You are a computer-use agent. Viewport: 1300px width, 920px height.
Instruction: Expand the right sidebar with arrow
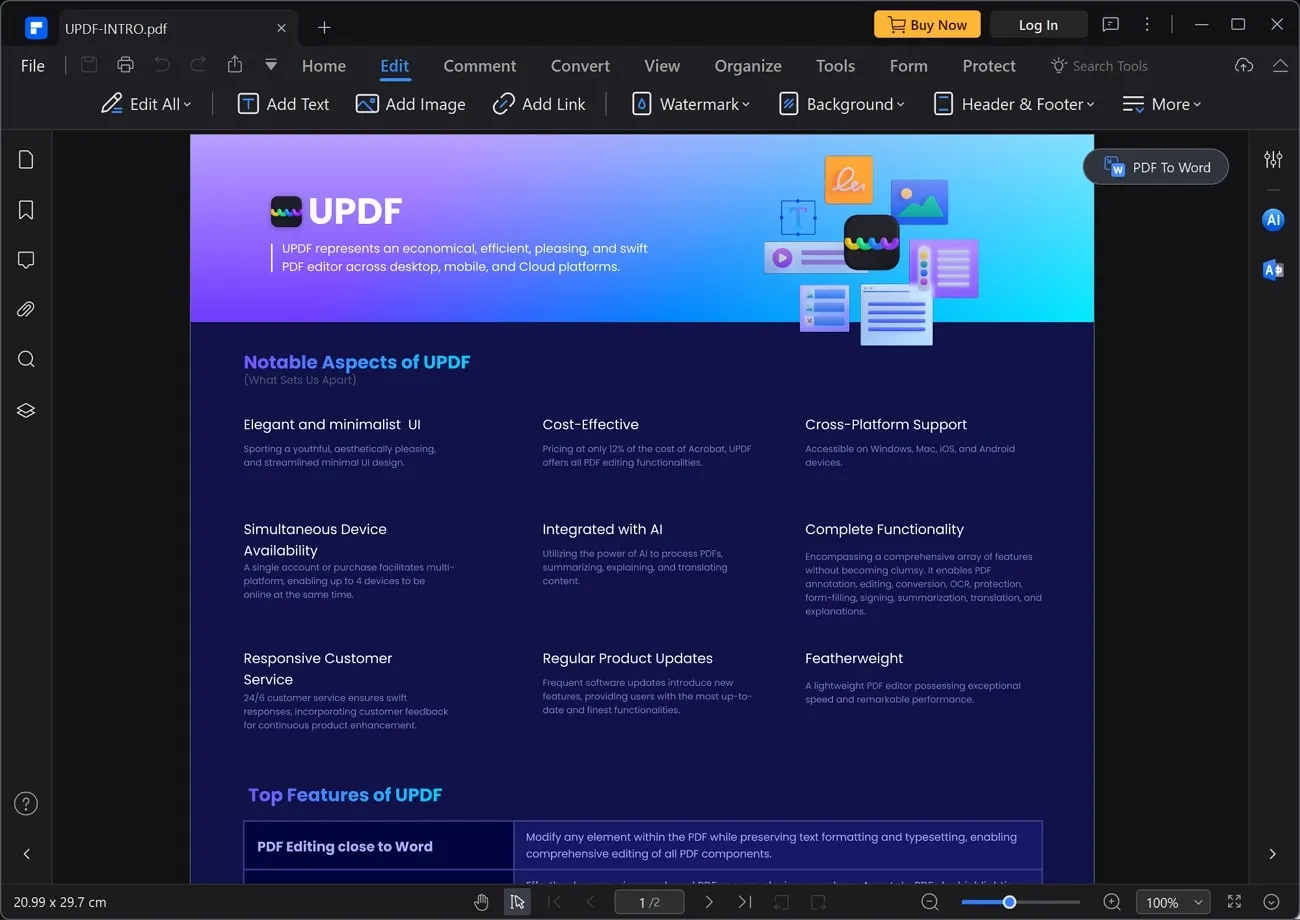pos(1272,854)
